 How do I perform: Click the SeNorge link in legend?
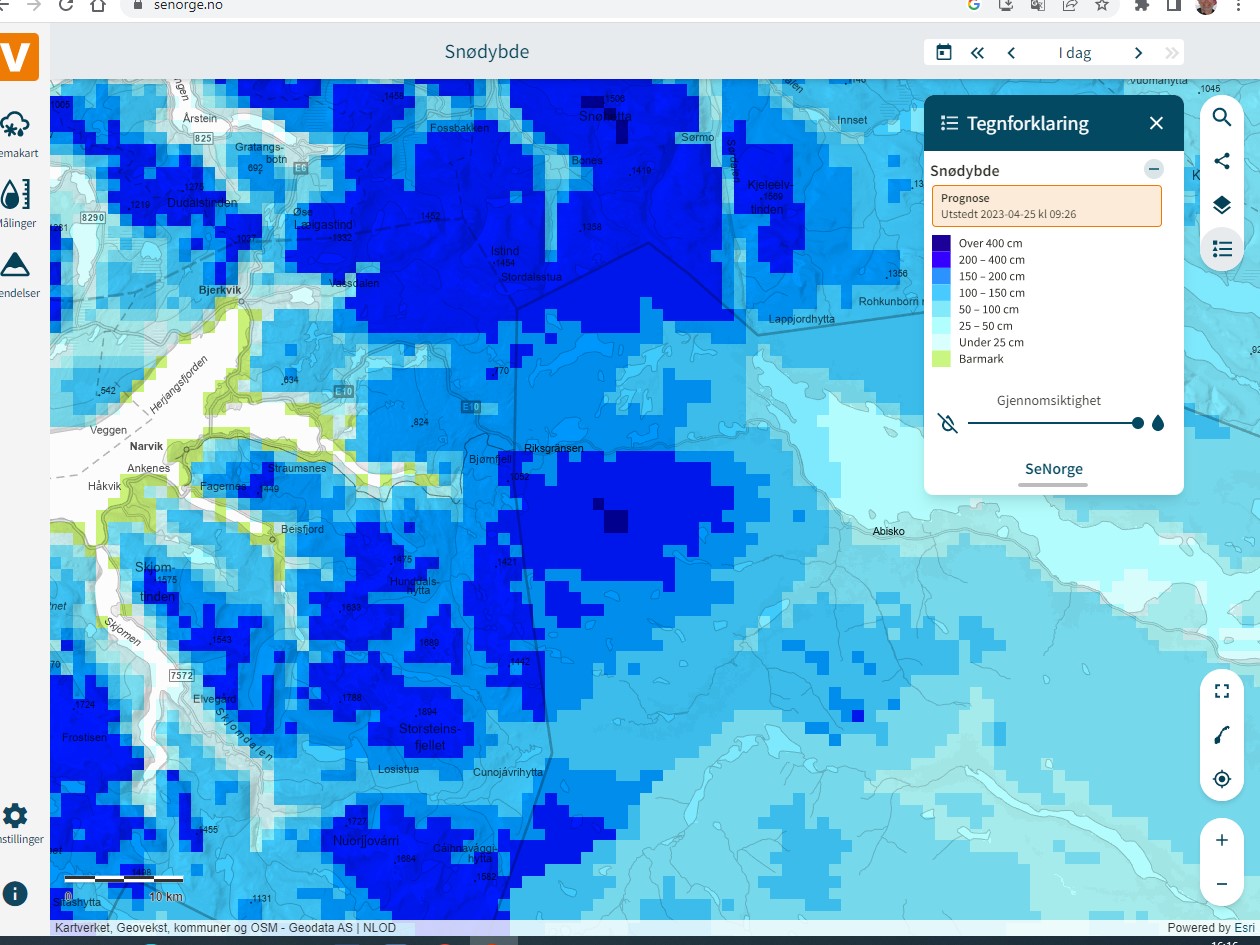click(1053, 469)
